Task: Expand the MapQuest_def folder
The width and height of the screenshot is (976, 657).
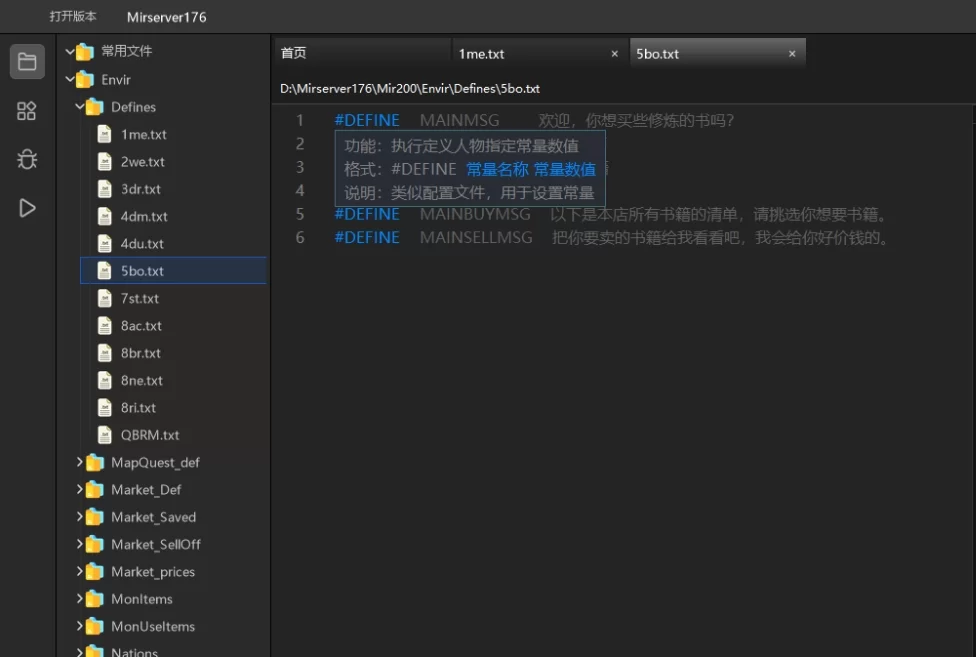Action: pos(80,462)
